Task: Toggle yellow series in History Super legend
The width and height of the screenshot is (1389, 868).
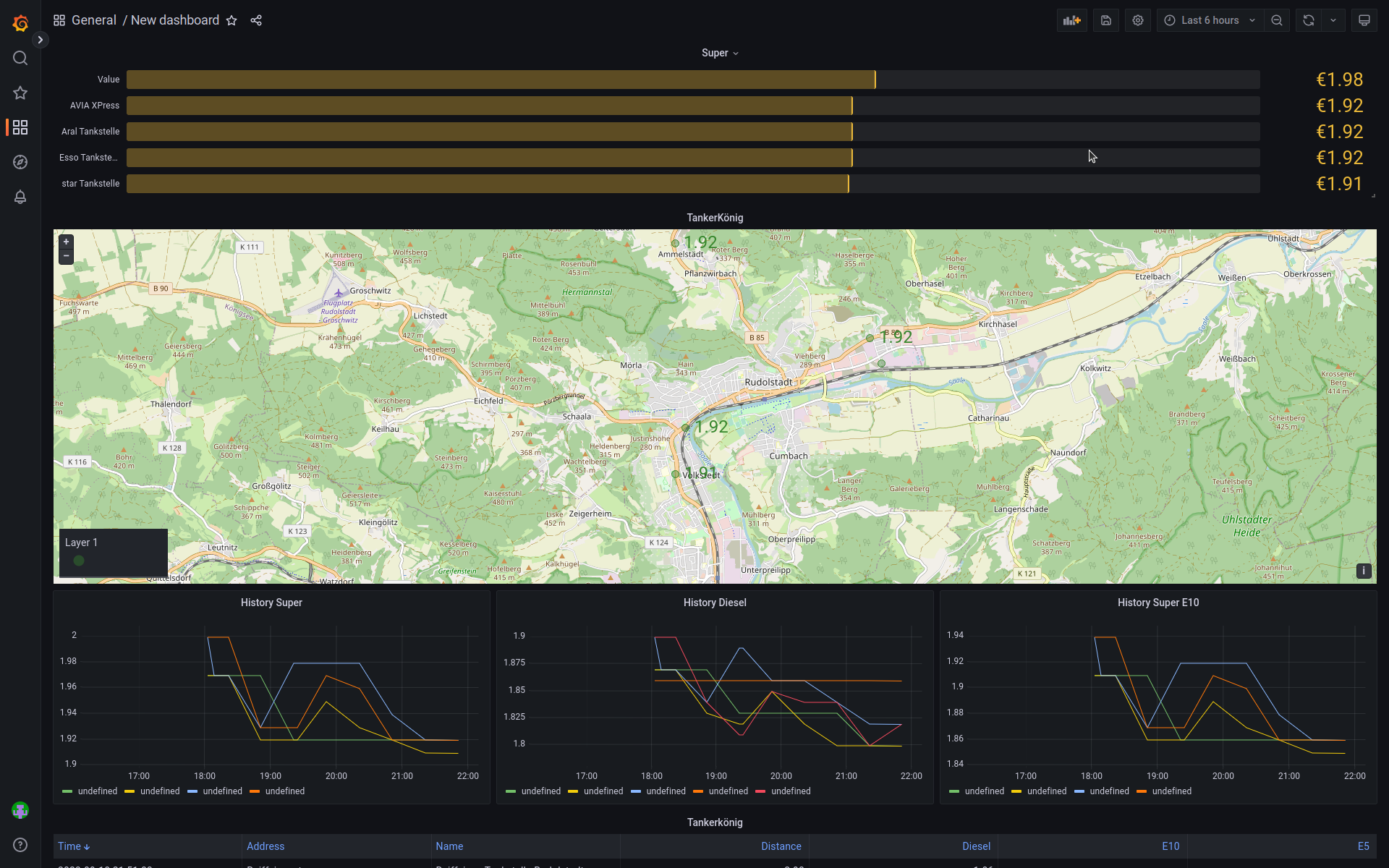Action: click(x=152, y=791)
